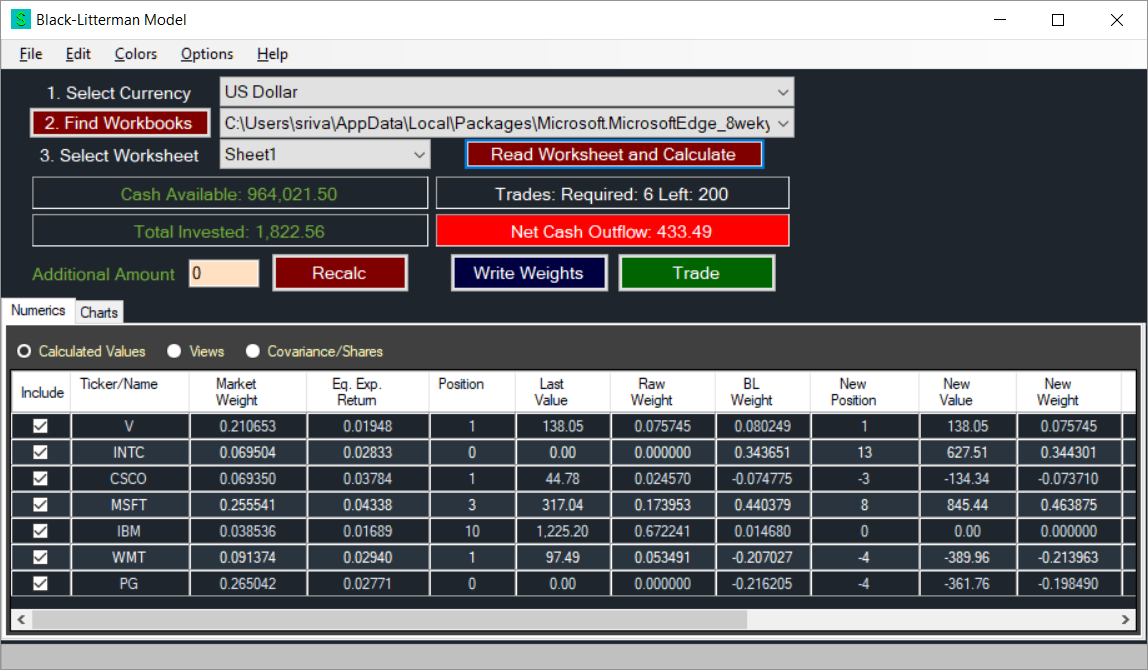Click the red Net Cash Outflow: 433.49 box
Image resolution: width=1148 pixels, height=670 pixels.
click(612, 231)
